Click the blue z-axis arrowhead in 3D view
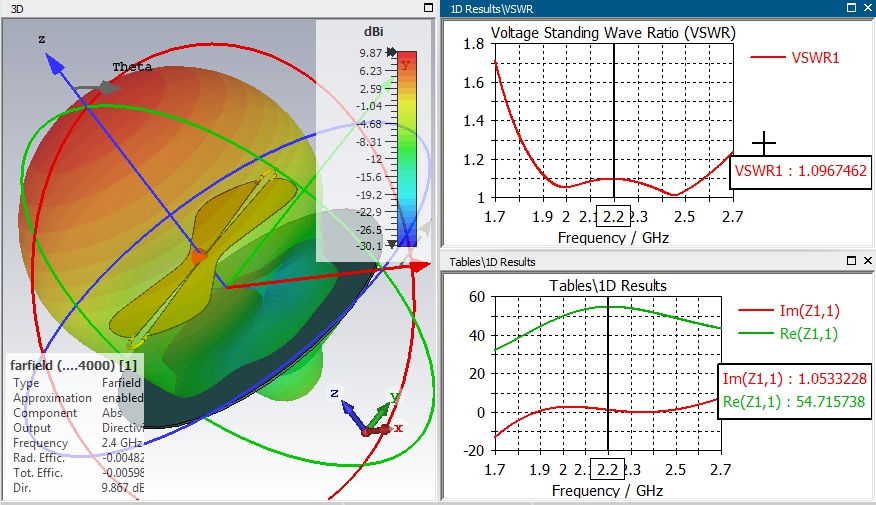 (54, 63)
